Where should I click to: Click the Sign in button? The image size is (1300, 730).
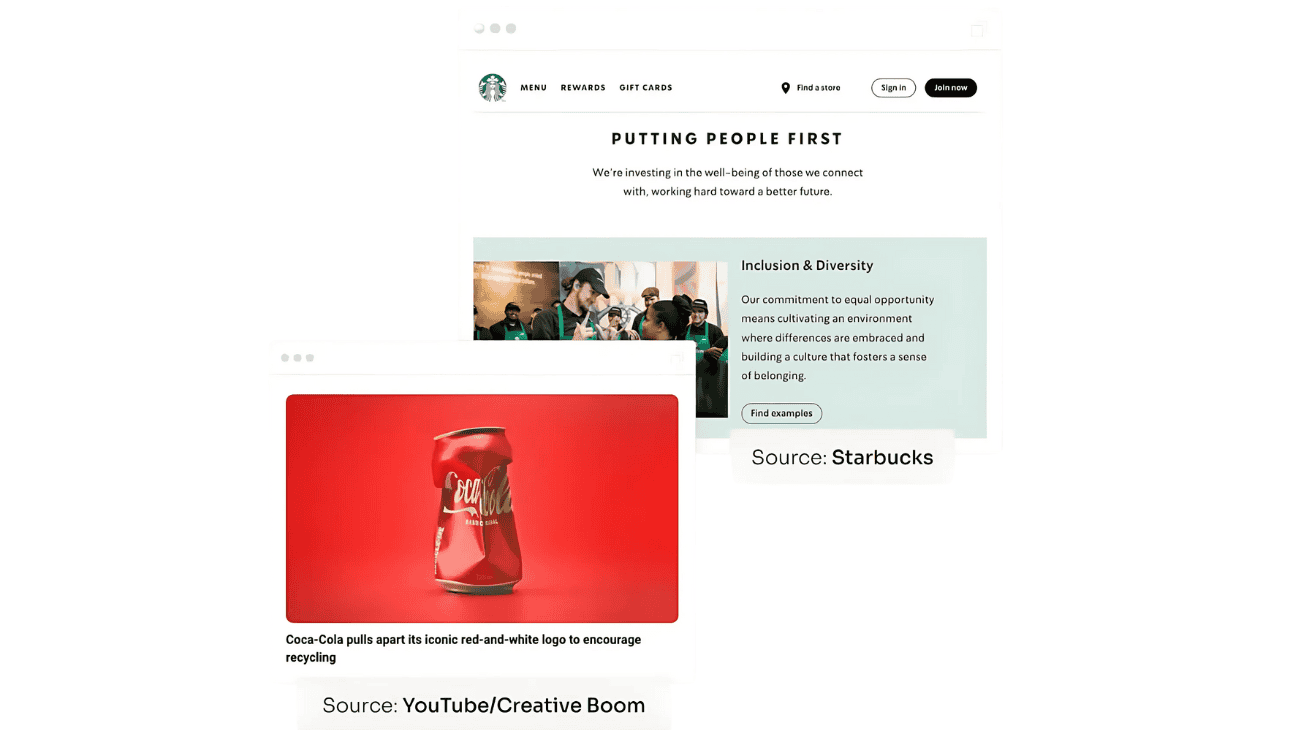coord(893,88)
